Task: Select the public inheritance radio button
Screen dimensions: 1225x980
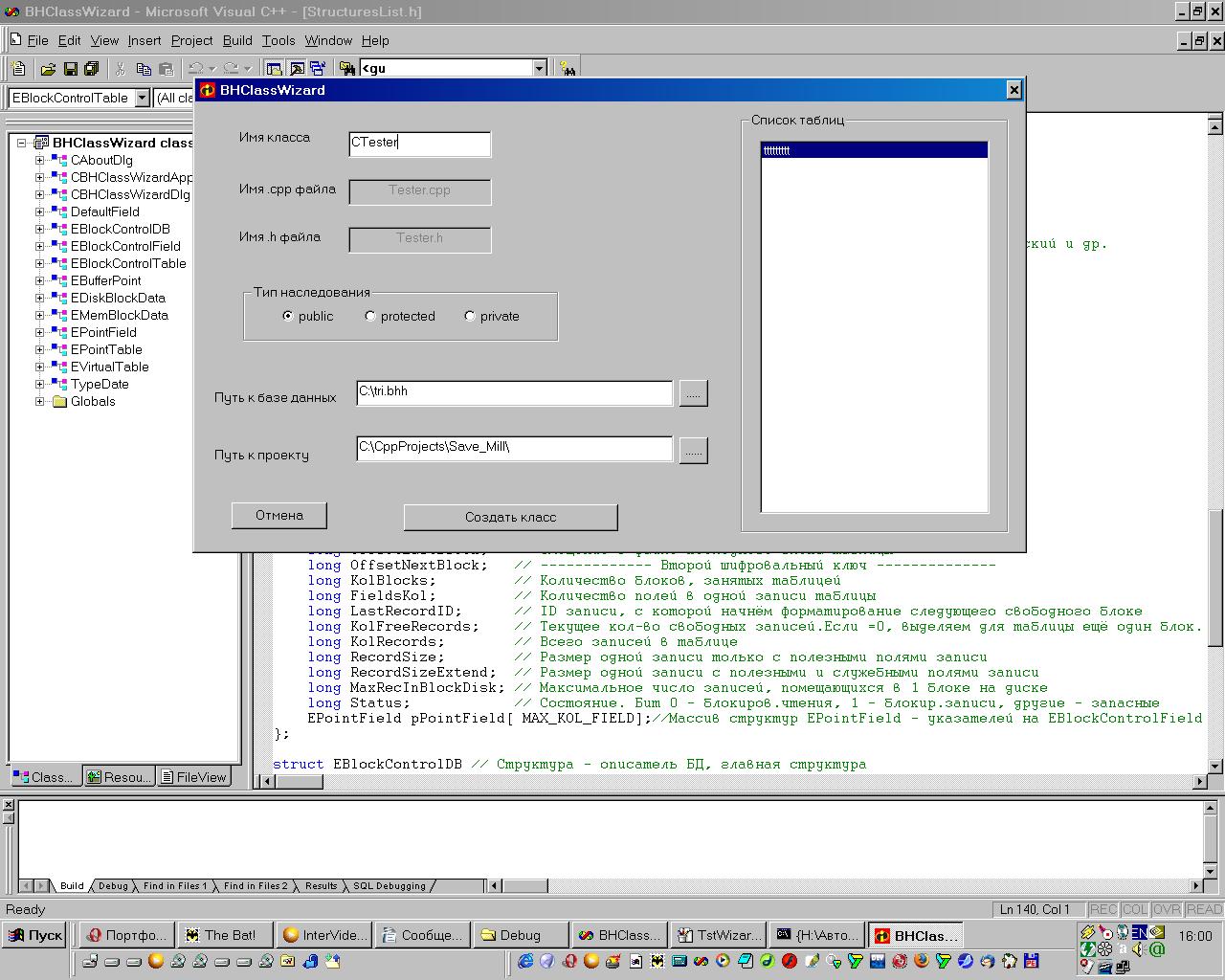Action: click(x=288, y=317)
